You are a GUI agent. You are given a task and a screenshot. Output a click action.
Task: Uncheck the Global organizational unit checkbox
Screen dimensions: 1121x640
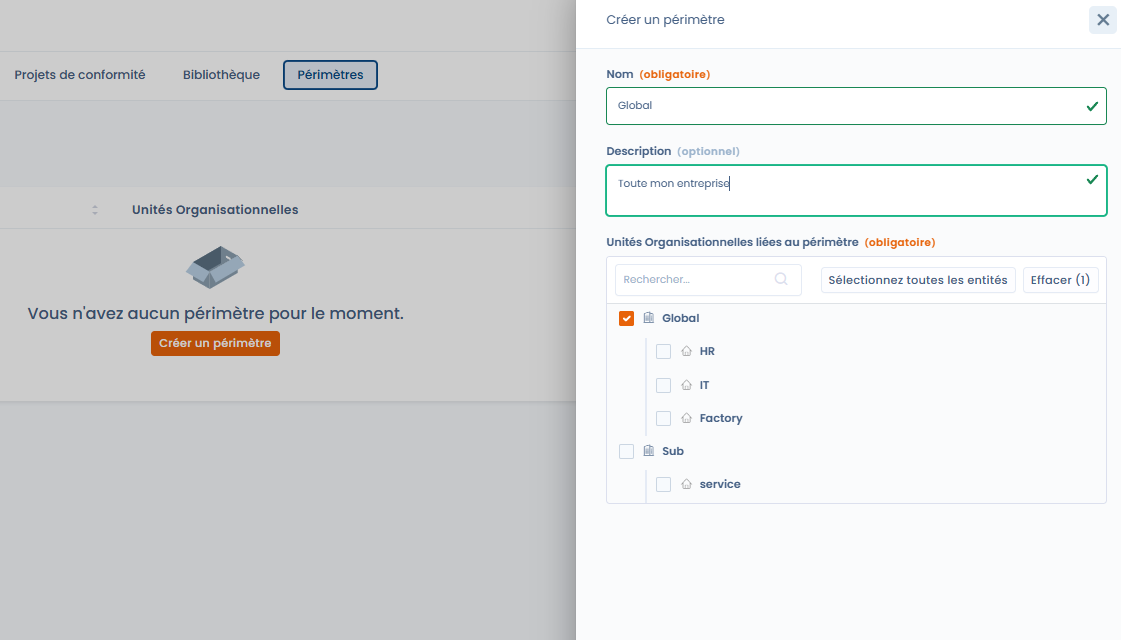tap(627, 318)
